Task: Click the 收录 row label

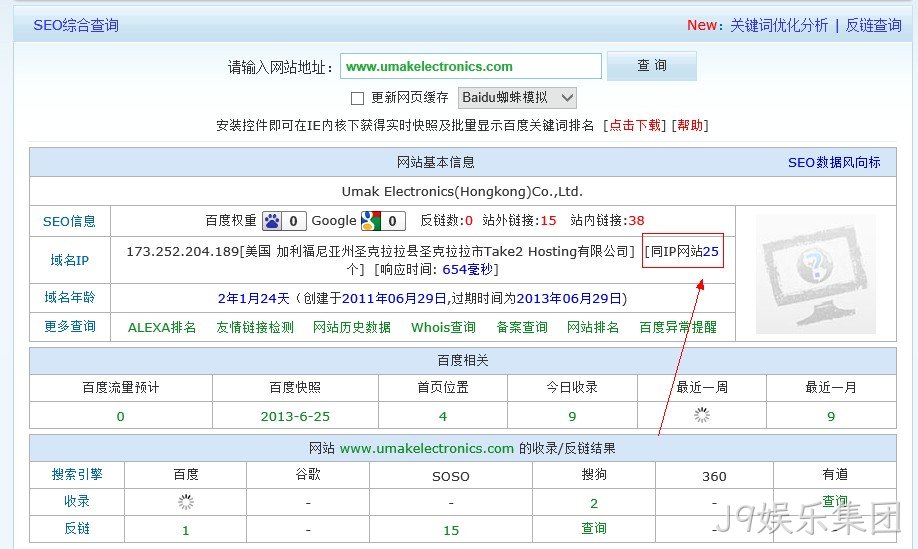Action: 77,502
